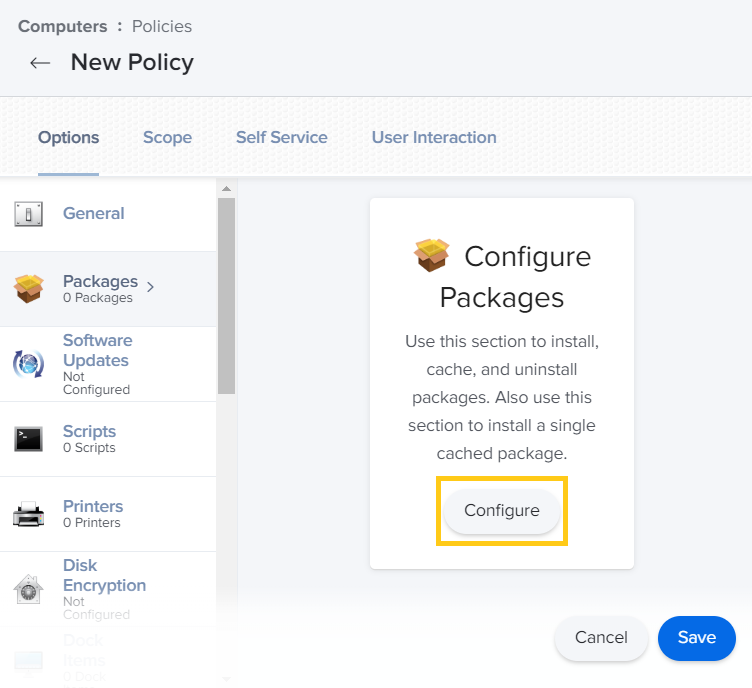The width and height of the screenshot is (752, 688).
Task: Open the Self Service tab
Action: coord(281,138)
